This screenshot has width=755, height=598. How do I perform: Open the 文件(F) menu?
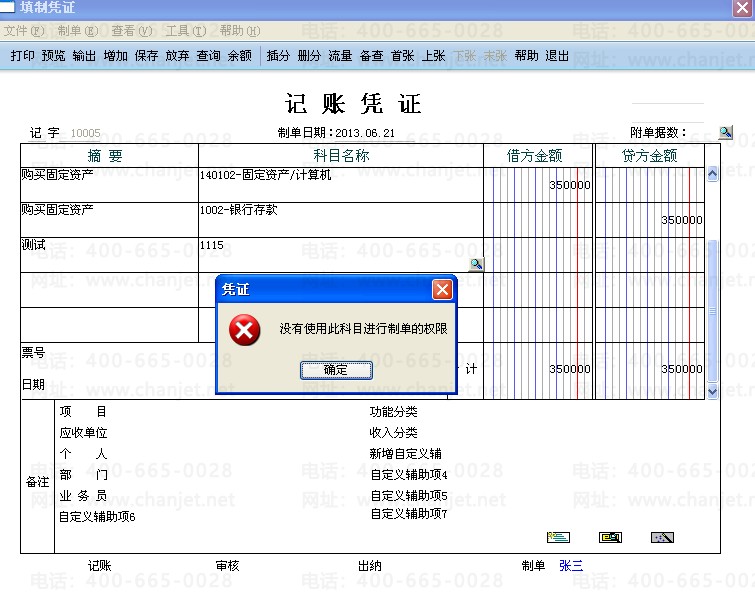pos(24,31)
